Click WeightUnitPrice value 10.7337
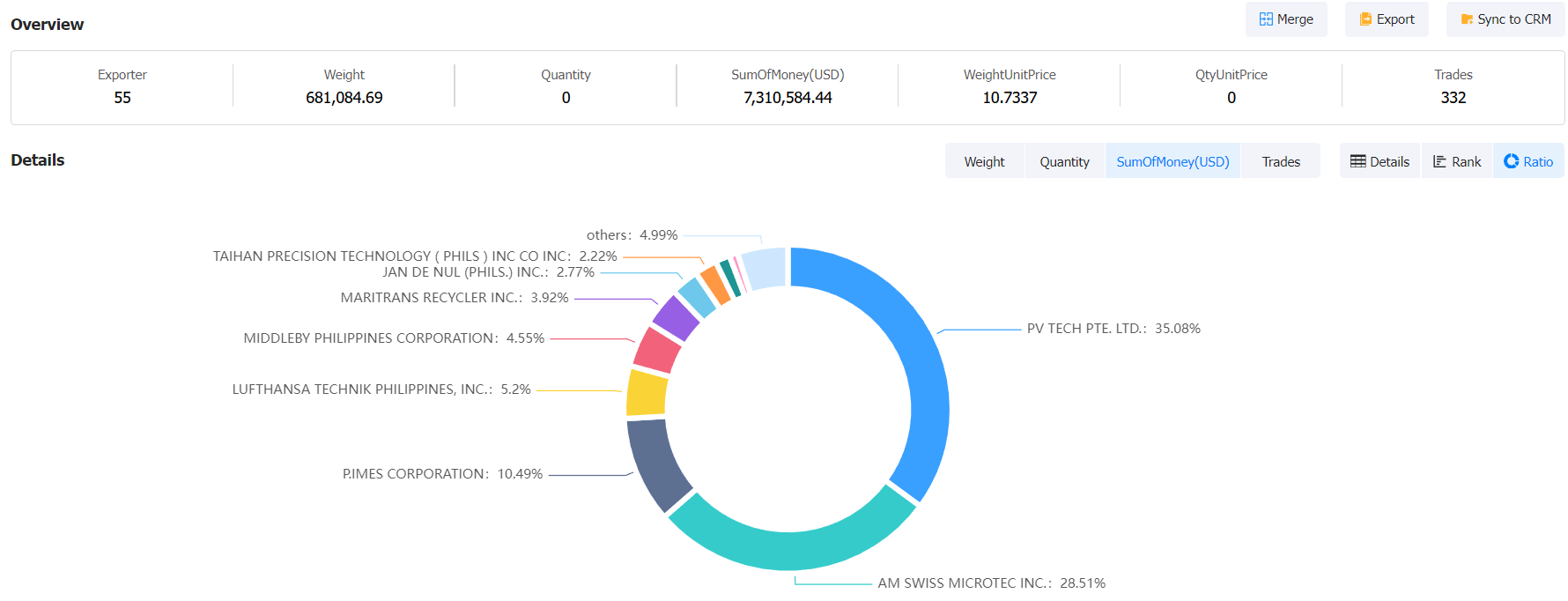Image resolution: width=1568 pixels, height=601 pixels. pos(1010,98)
